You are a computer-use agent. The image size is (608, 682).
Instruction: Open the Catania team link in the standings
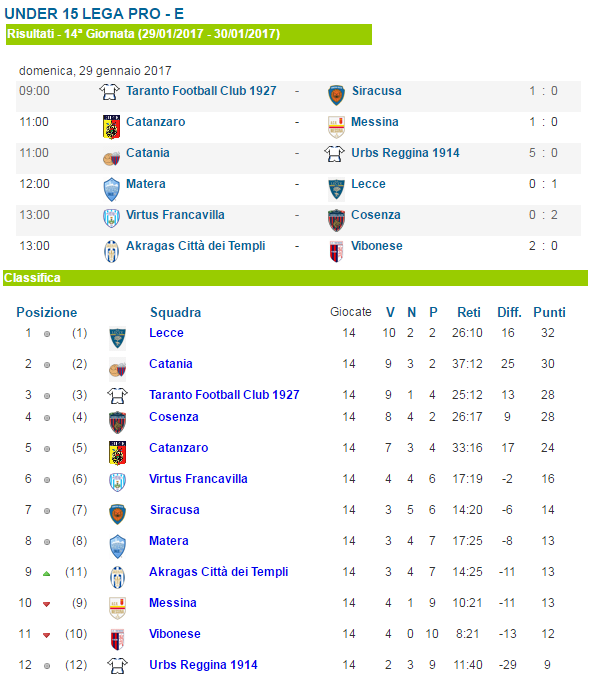tap(170, 364)
